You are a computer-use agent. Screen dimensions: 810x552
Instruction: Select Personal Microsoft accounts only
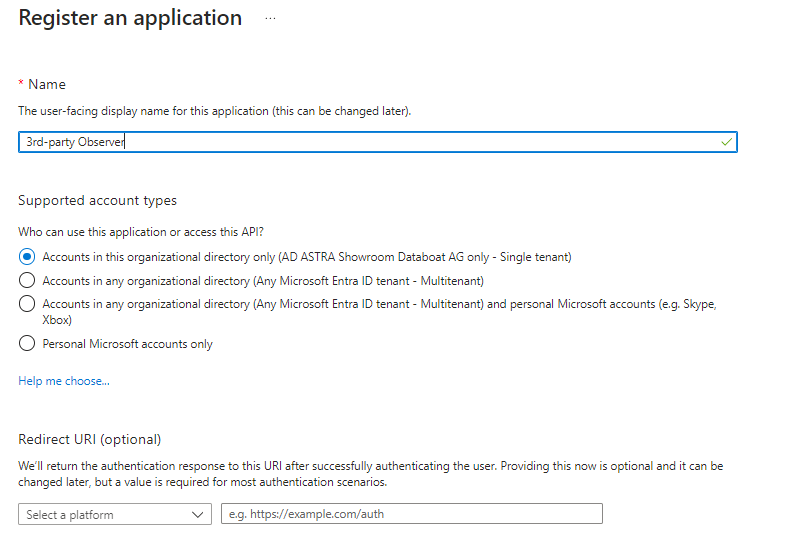(27, 343)
